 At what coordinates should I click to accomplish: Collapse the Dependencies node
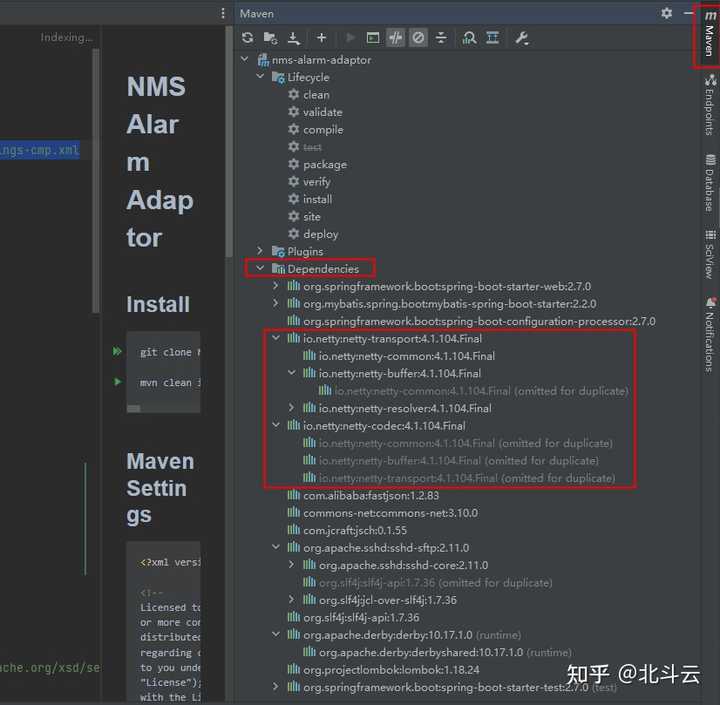pyautogui.click(x=260, y=268)
